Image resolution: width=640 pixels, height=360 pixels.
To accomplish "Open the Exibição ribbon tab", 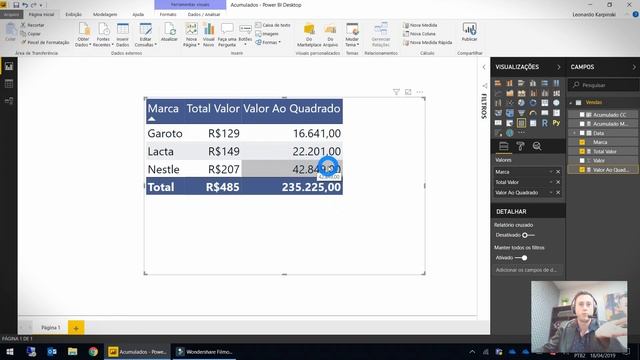I will point(73,14).
